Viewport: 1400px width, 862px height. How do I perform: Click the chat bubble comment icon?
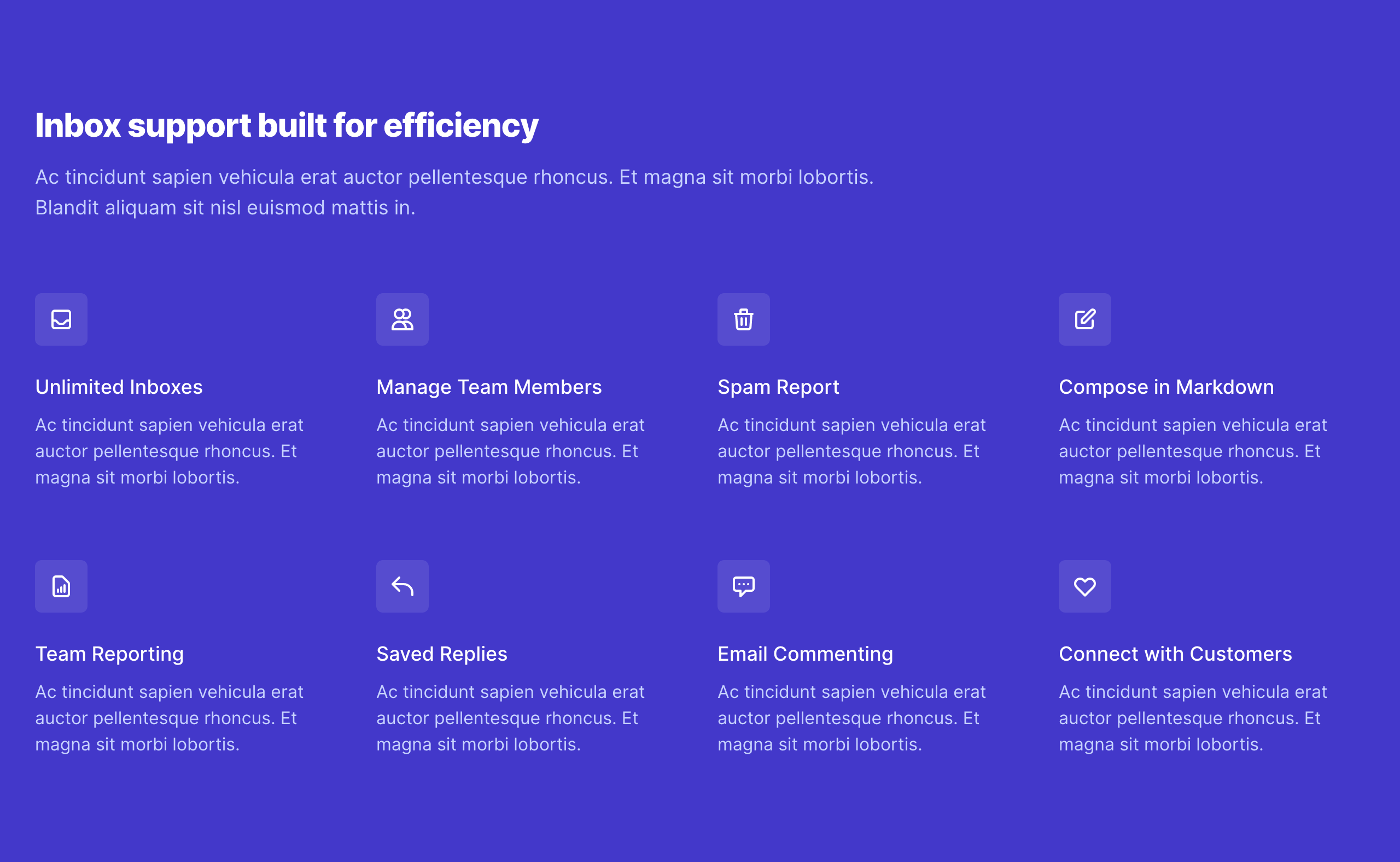coord(743,586)
